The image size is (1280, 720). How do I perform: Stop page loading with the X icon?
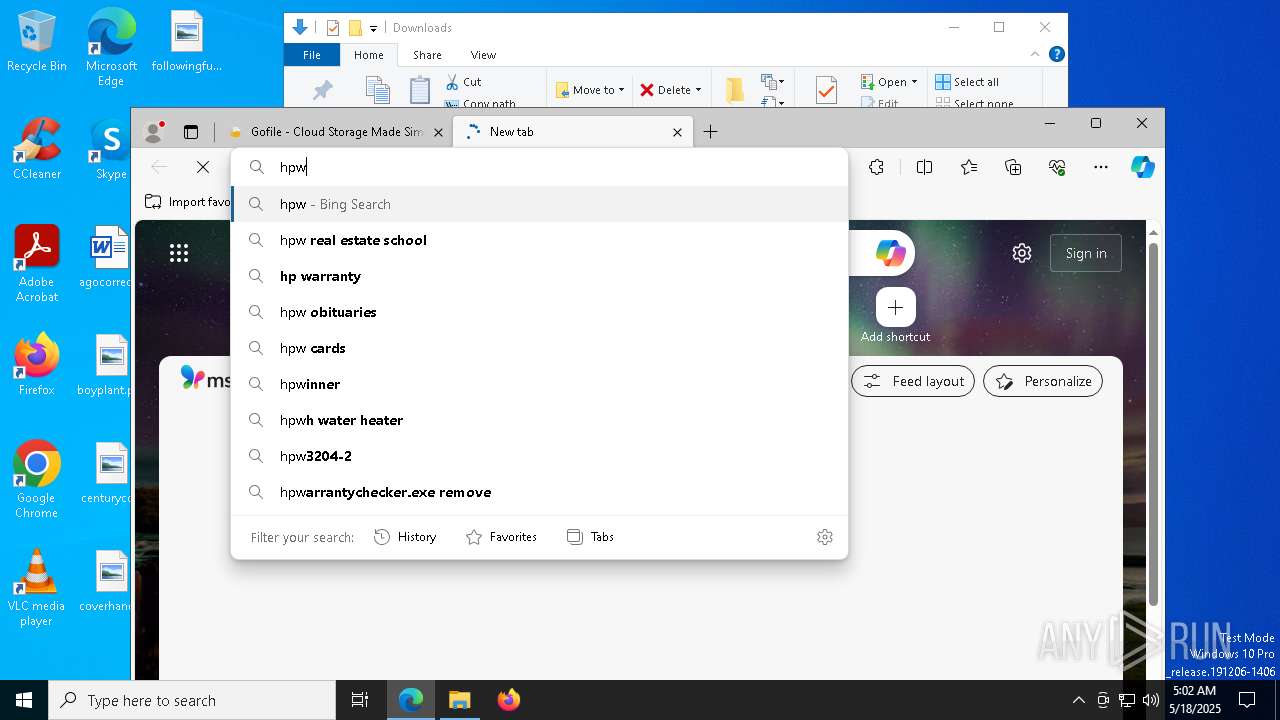(x=203, y=167)
